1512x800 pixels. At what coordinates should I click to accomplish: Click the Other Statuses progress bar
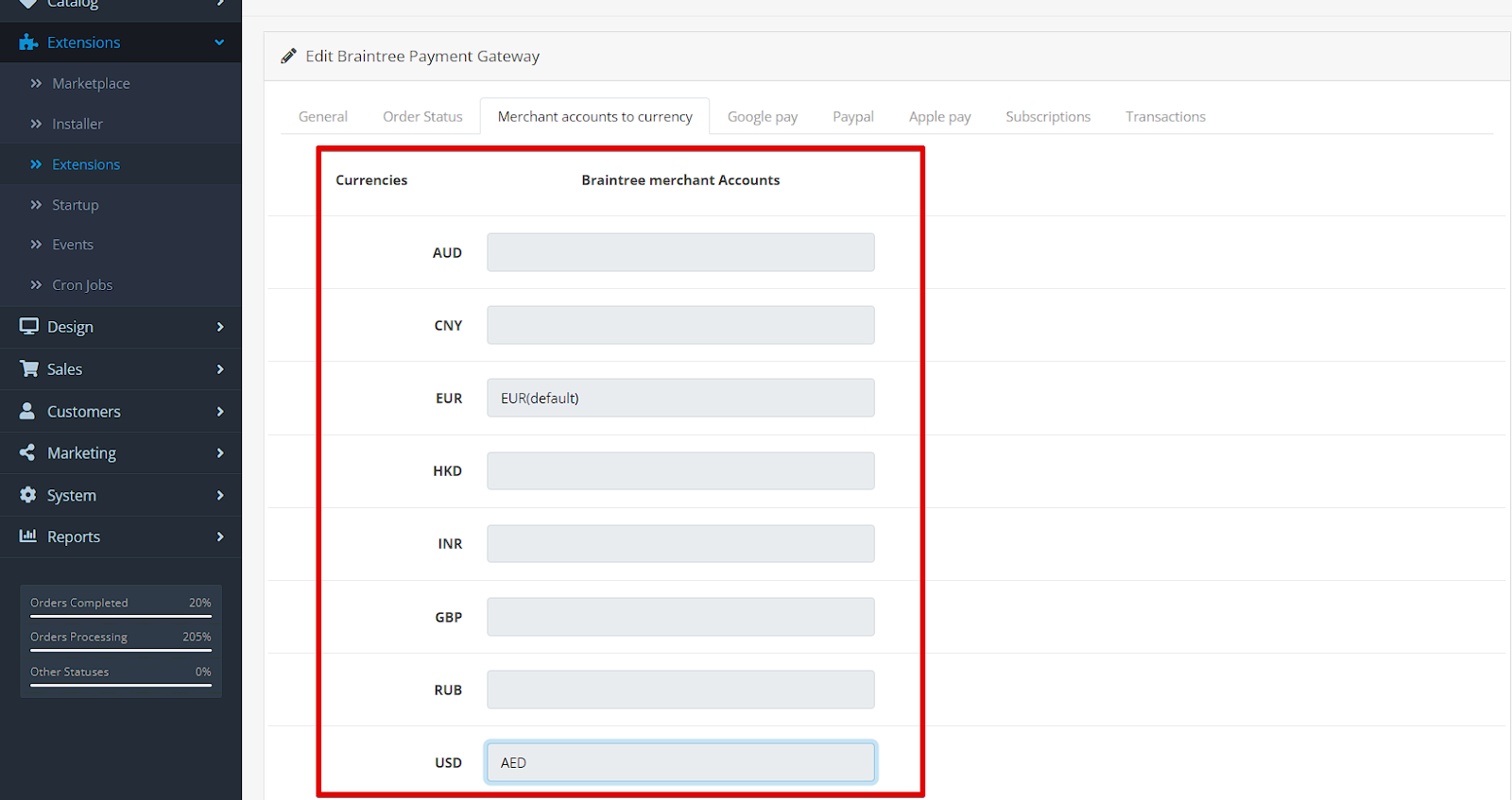point(121,685)
